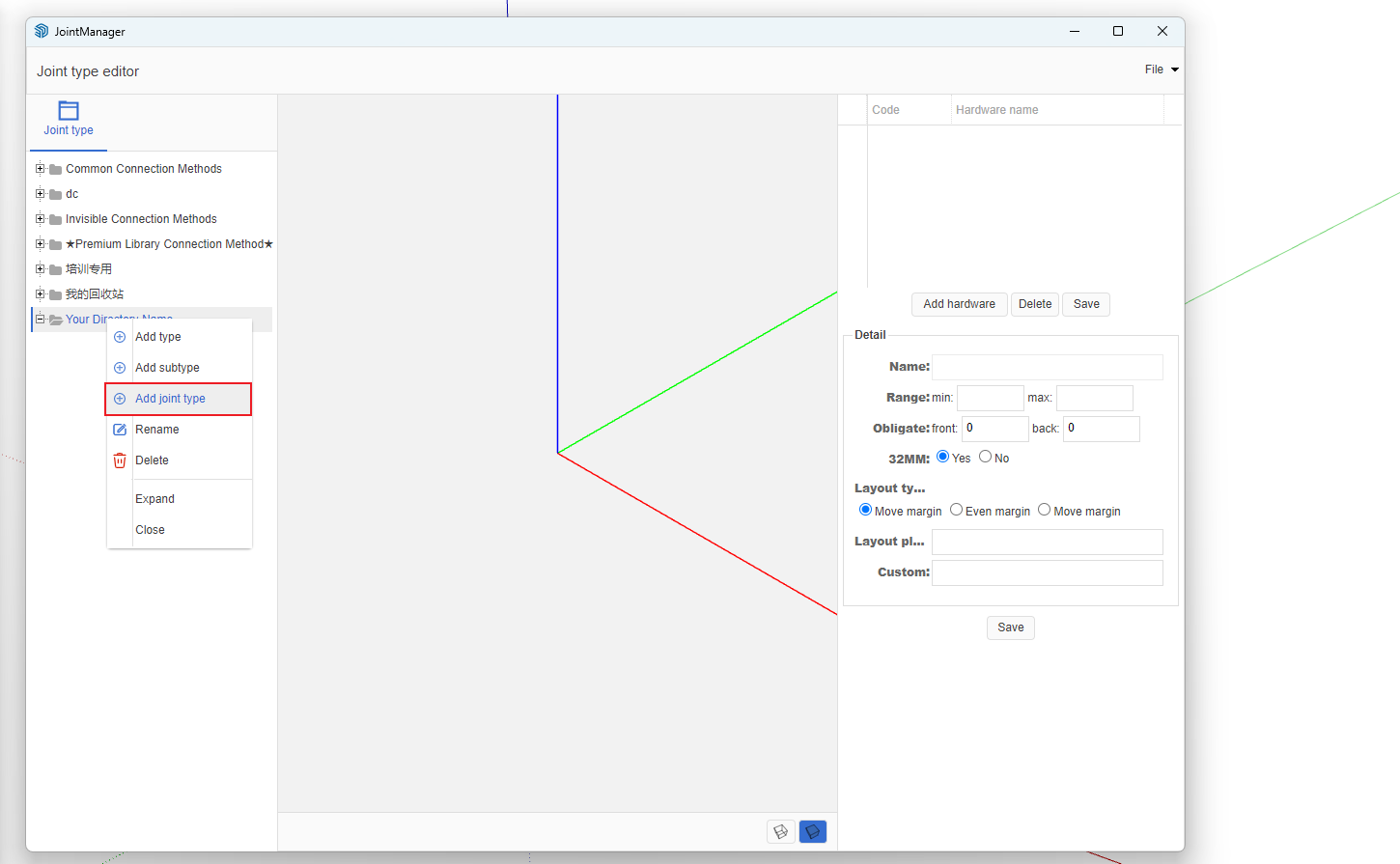Screen dimensions: 1400x864
Task: Click the folder icon of 我的回收站
Action: point(56,294)
